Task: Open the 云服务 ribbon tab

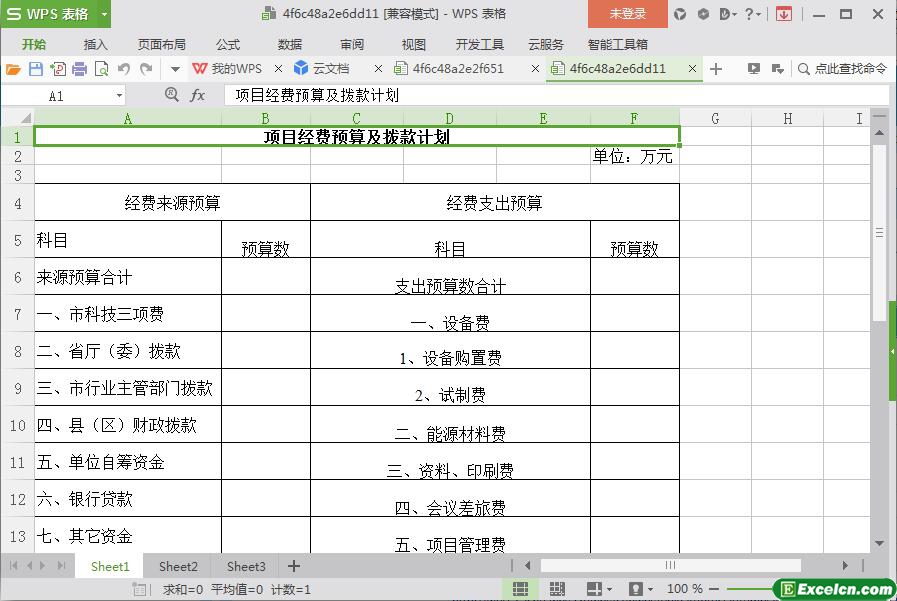Action: click(x=546, y=45)
